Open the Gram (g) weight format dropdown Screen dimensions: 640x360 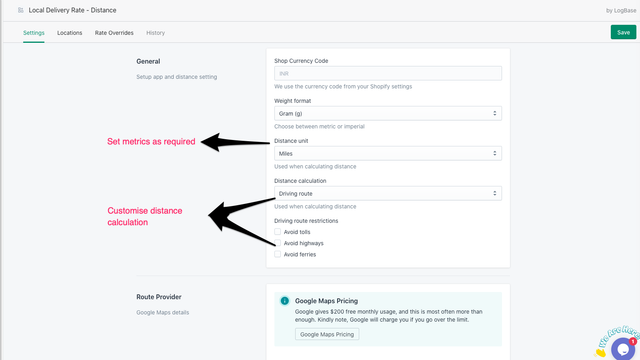click(x=388, y=113)
